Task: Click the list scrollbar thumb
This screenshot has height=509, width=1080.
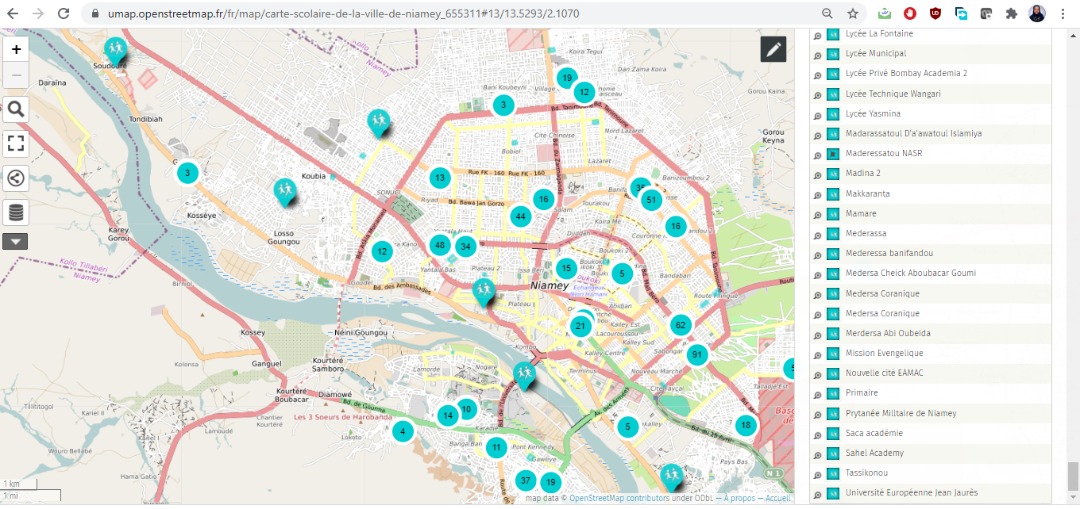Action: [1072, 474]
